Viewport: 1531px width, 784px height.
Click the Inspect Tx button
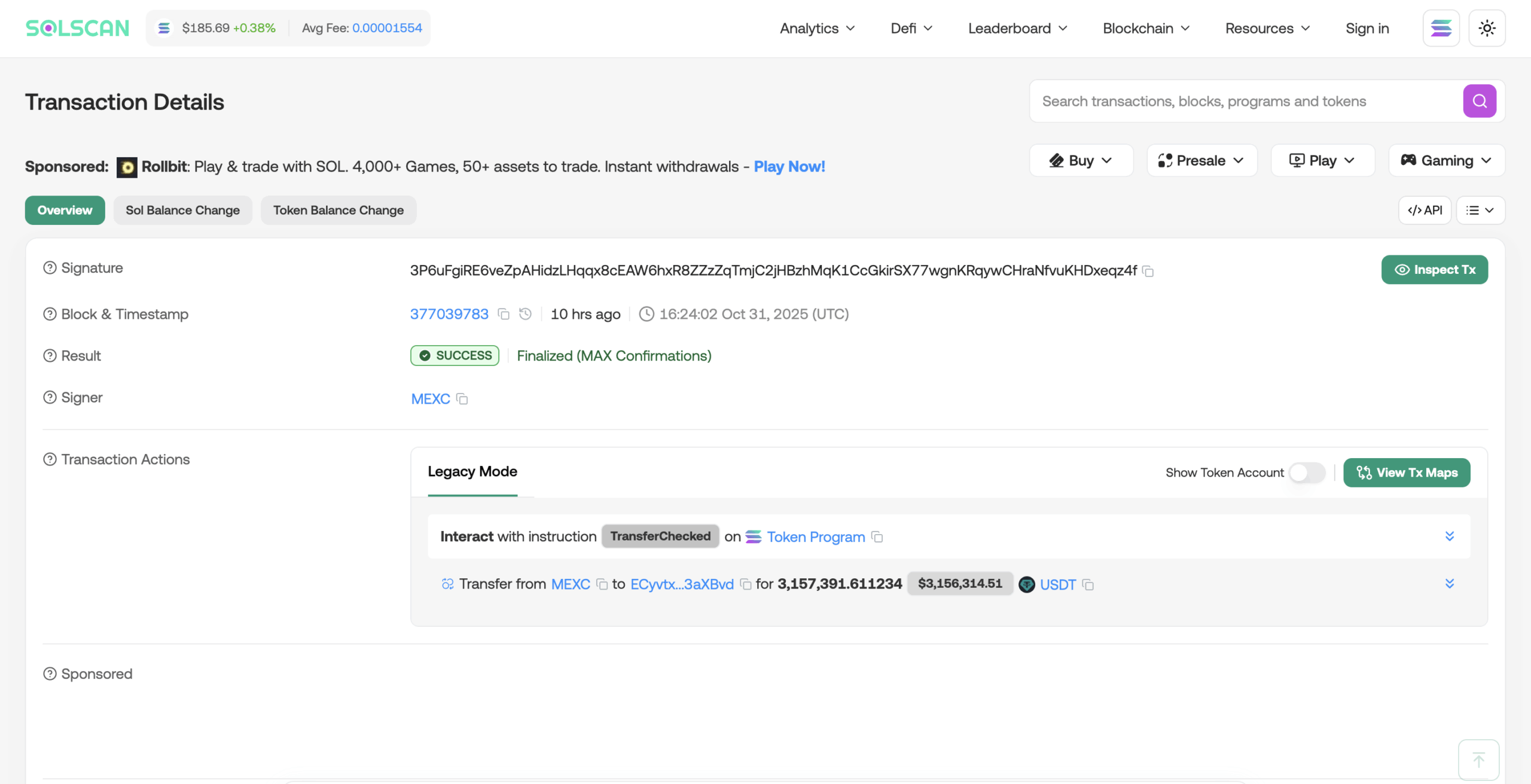pos(1434,270)
